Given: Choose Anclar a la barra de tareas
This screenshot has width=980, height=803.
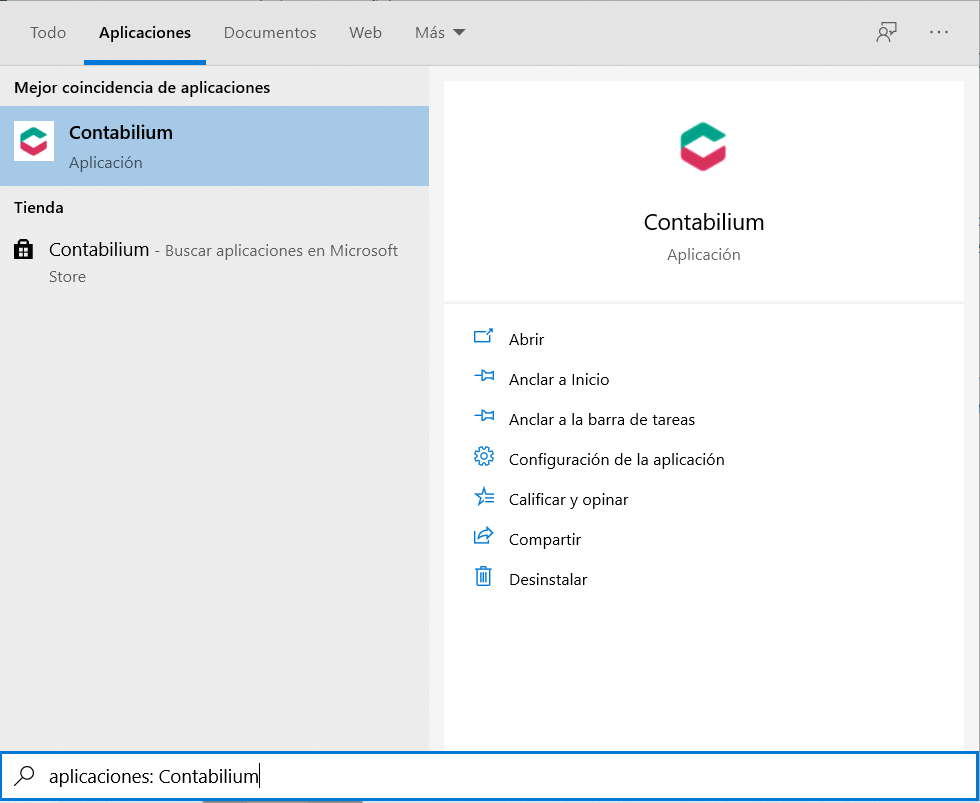Looking at the screenshot, I should (x=602, y=419).
